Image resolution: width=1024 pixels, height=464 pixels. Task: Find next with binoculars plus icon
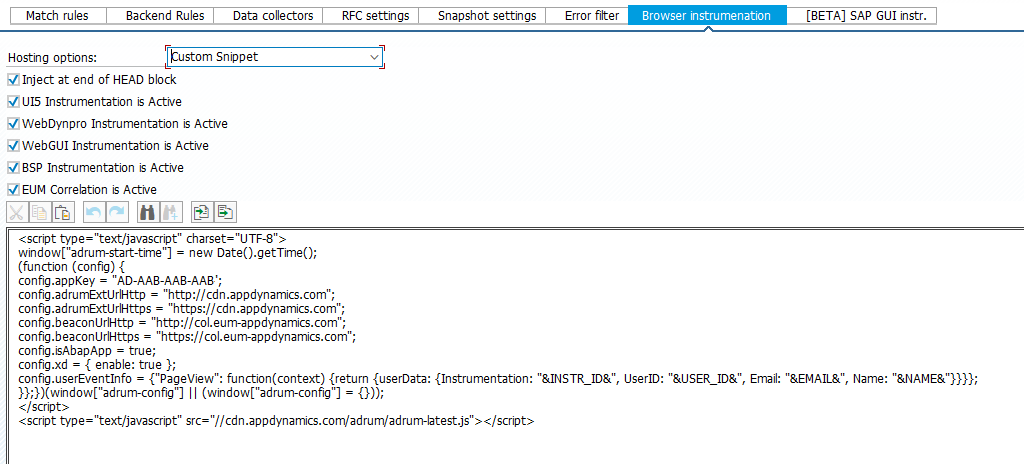(x=171, y=212)
